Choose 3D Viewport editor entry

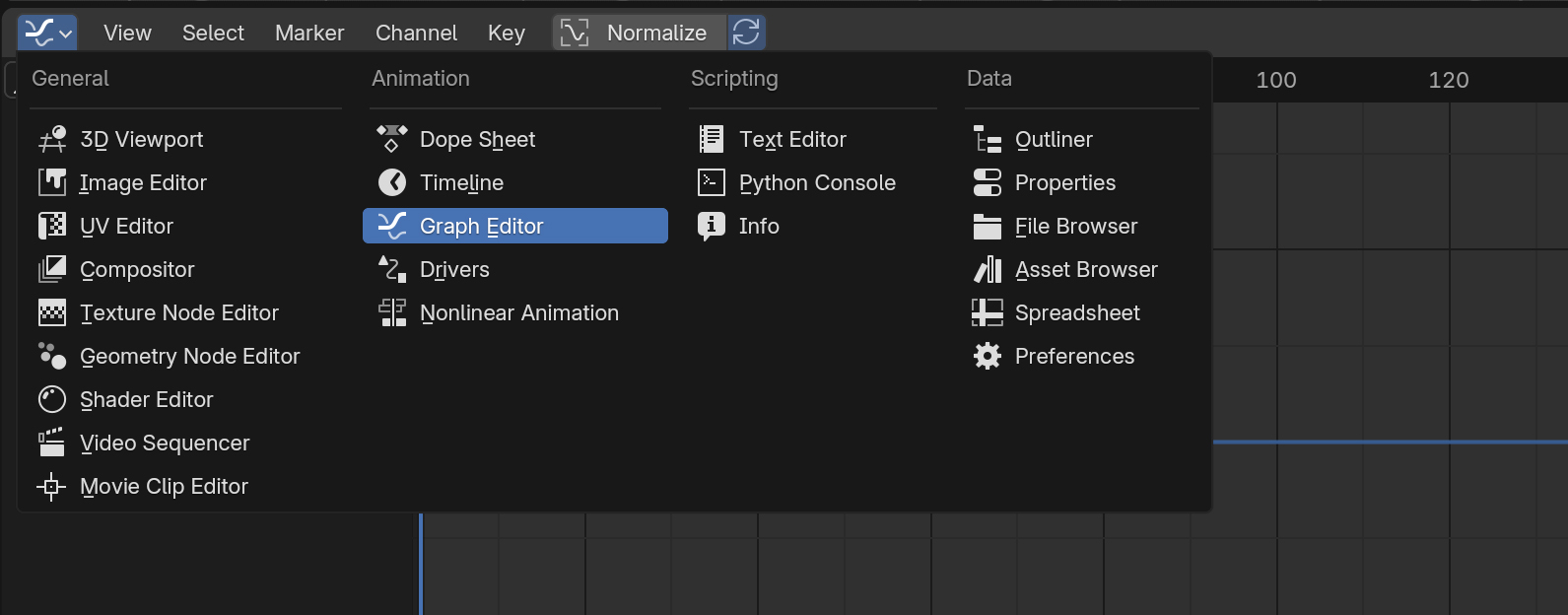point(186,139)
